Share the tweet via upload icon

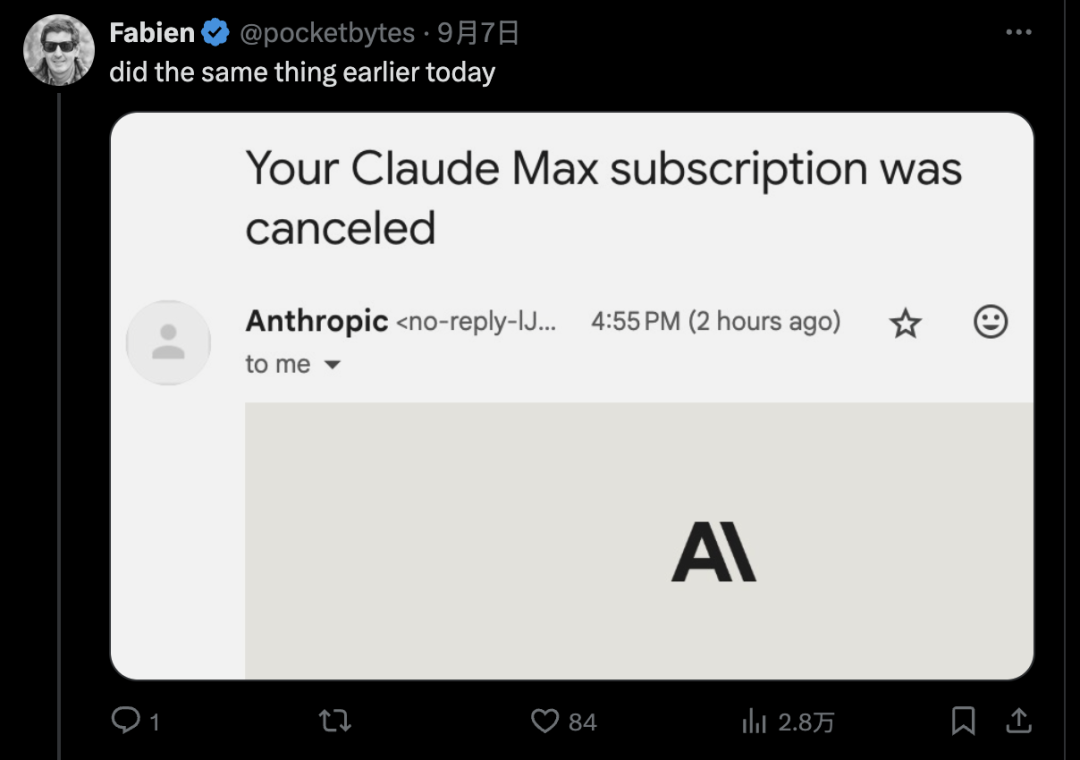click(1018, 721)
